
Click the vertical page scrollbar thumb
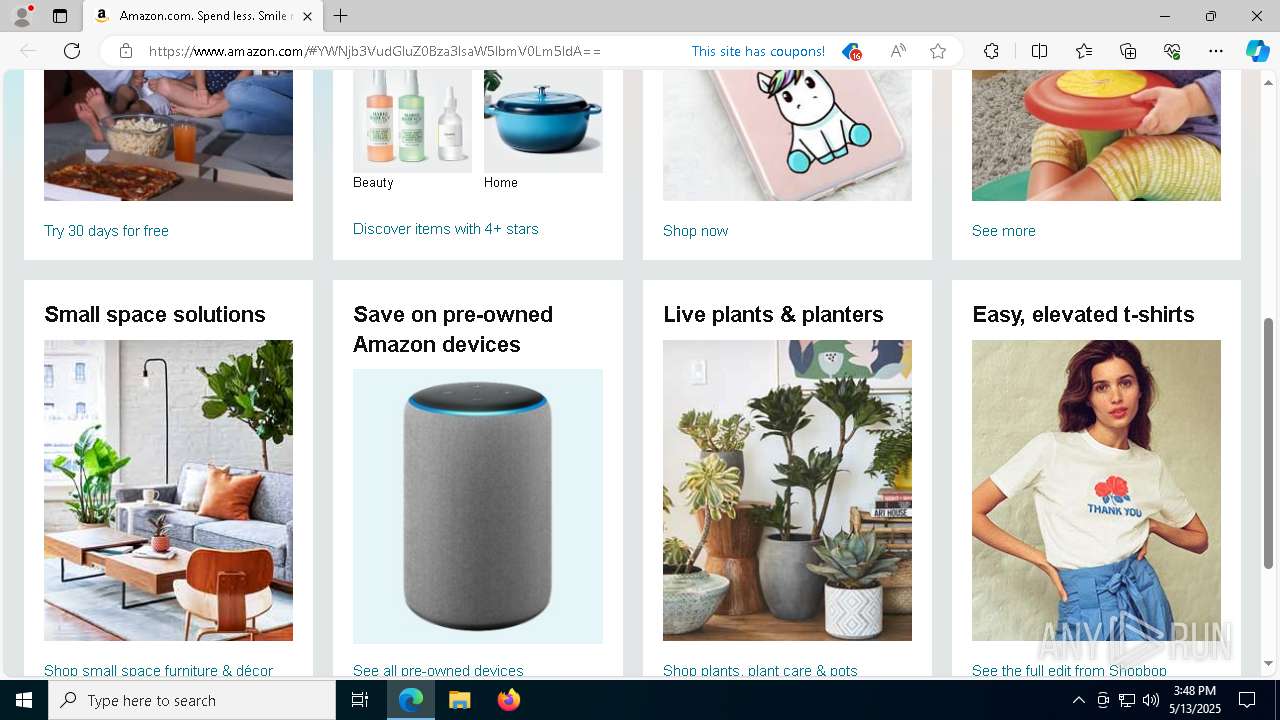pos(1269,443)
